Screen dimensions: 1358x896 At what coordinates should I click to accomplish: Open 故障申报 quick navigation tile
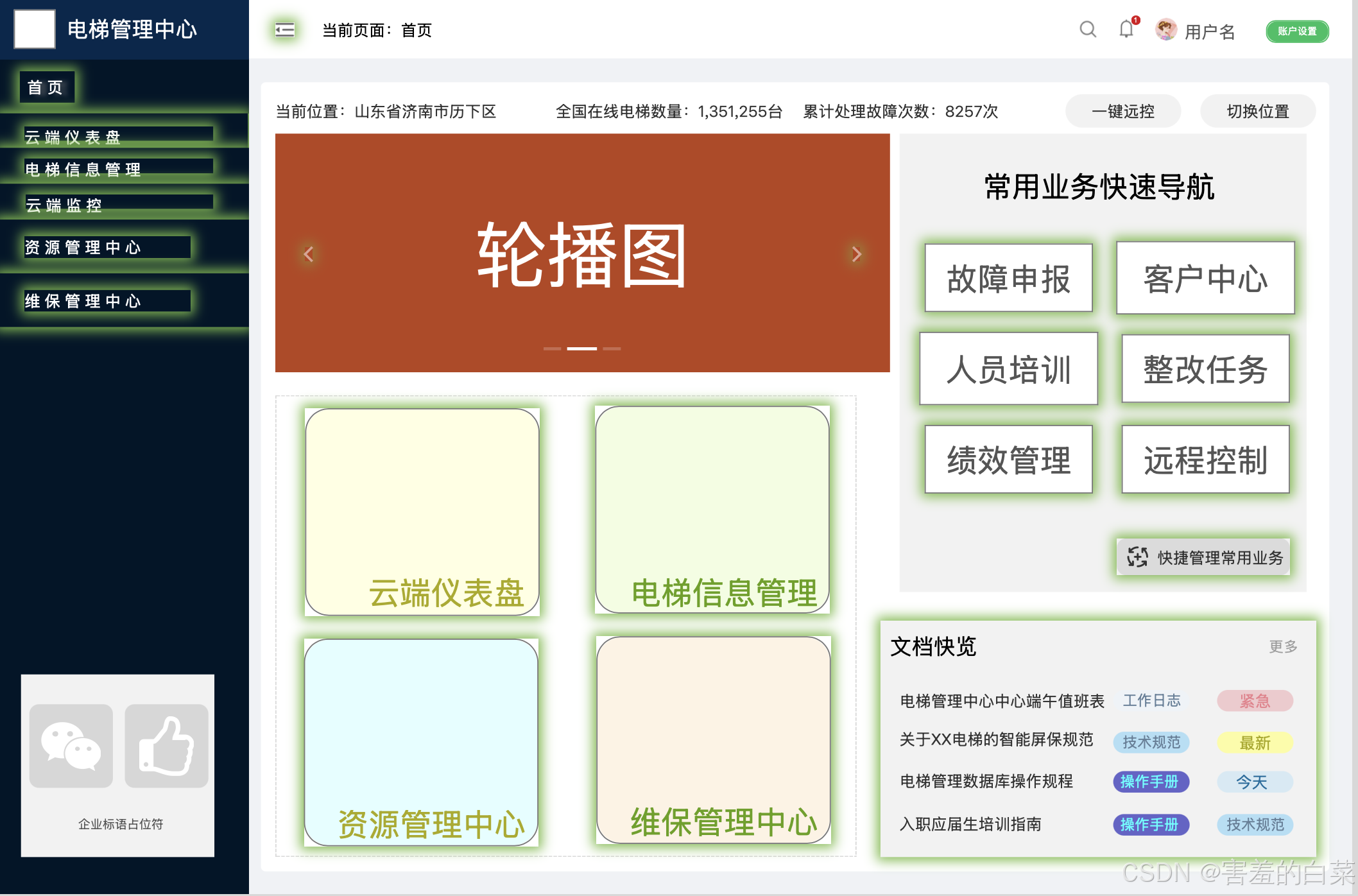[1008, 279]
